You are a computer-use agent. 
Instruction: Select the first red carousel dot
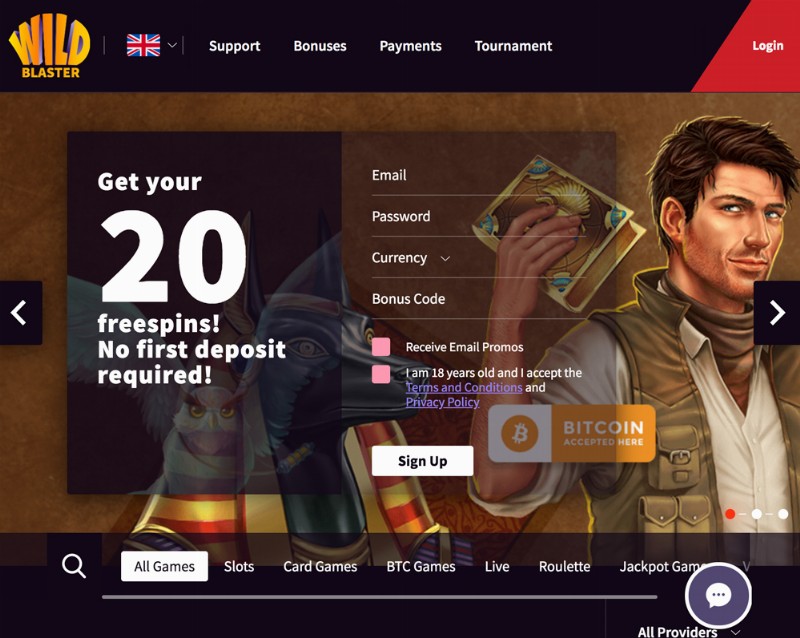pyautogui.click(x=730, y=514)
